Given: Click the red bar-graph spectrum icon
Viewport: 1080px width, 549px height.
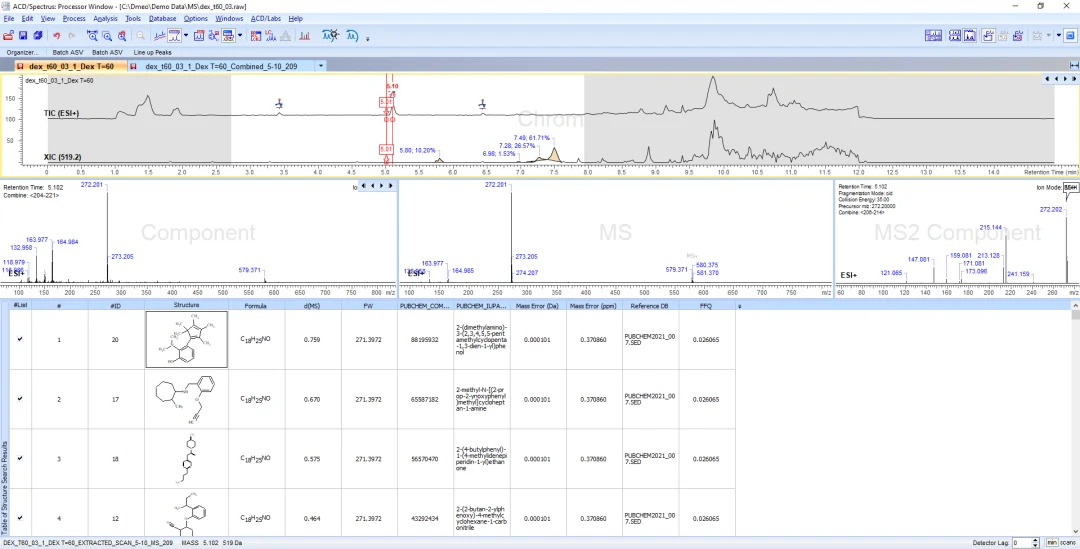Looking at the screenshot, I should pos(304,36).
